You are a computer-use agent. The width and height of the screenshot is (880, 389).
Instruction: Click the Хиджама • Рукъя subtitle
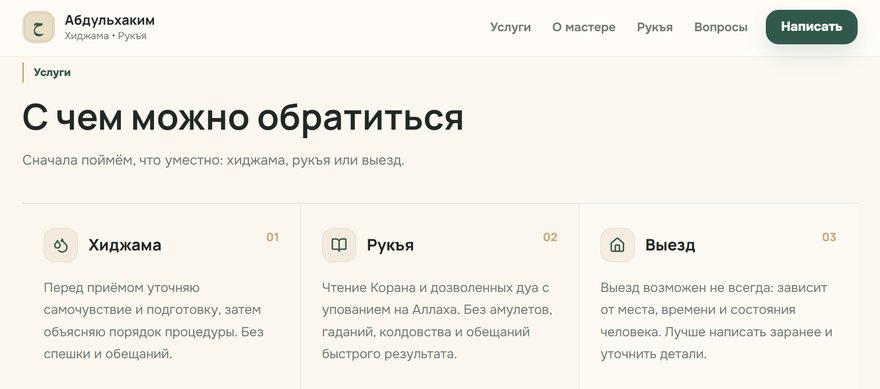pos(106,36)
